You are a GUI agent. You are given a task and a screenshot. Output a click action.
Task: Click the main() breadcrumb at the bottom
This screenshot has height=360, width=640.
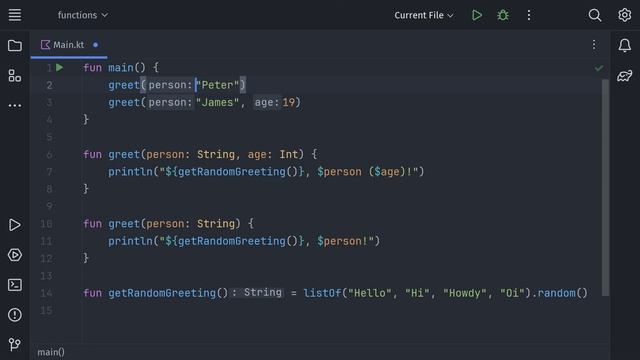click(51, 352)
